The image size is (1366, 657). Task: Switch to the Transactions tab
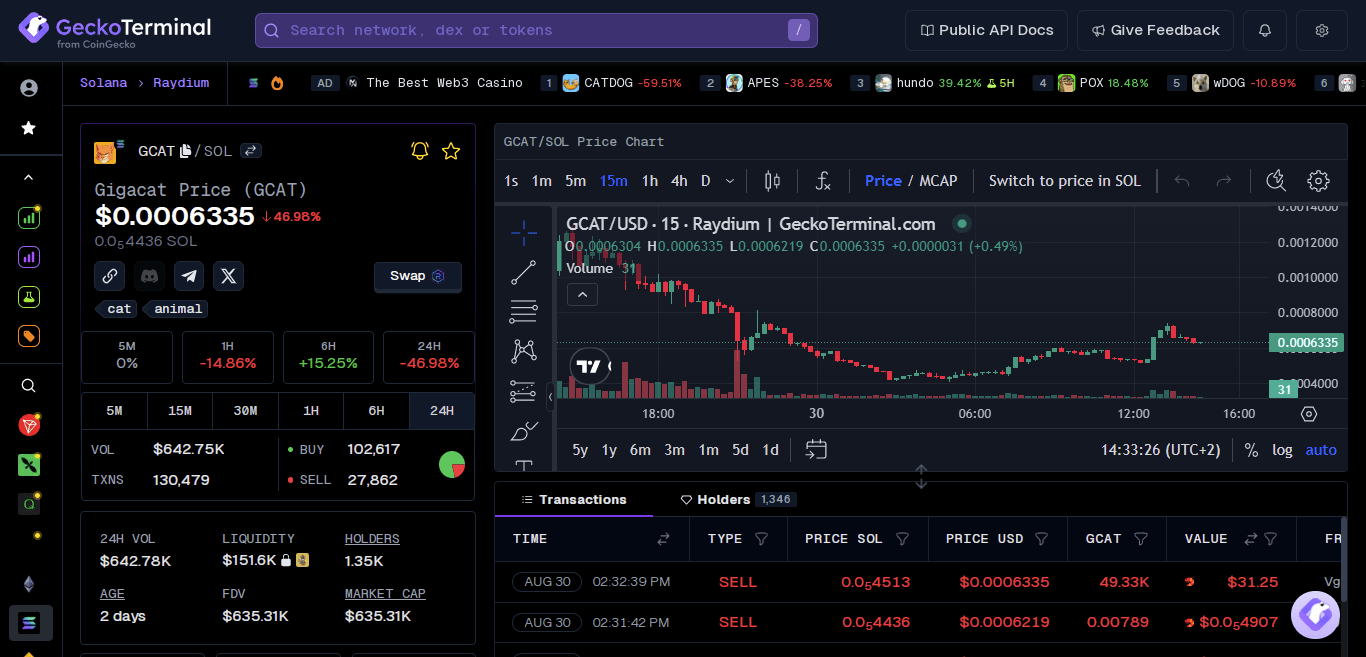coord(574,500)
